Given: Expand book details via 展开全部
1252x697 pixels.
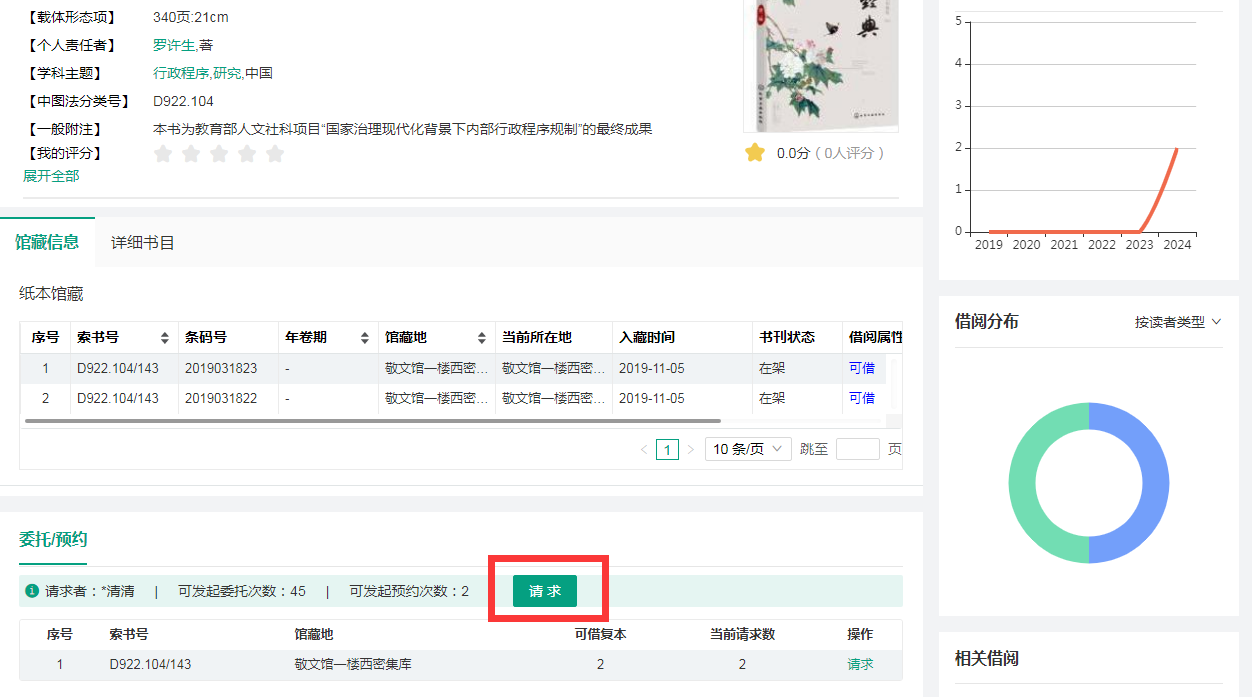Looking at the screenshot, I should click(x=51, y=176).
